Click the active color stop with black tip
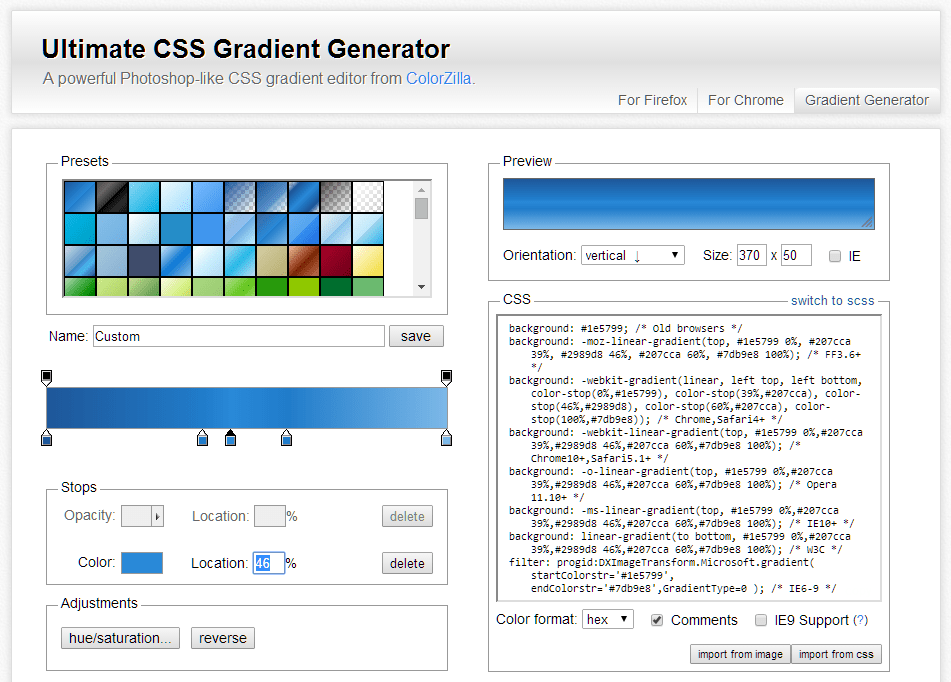This screenshot has width=951, height=682. (231, 438)
